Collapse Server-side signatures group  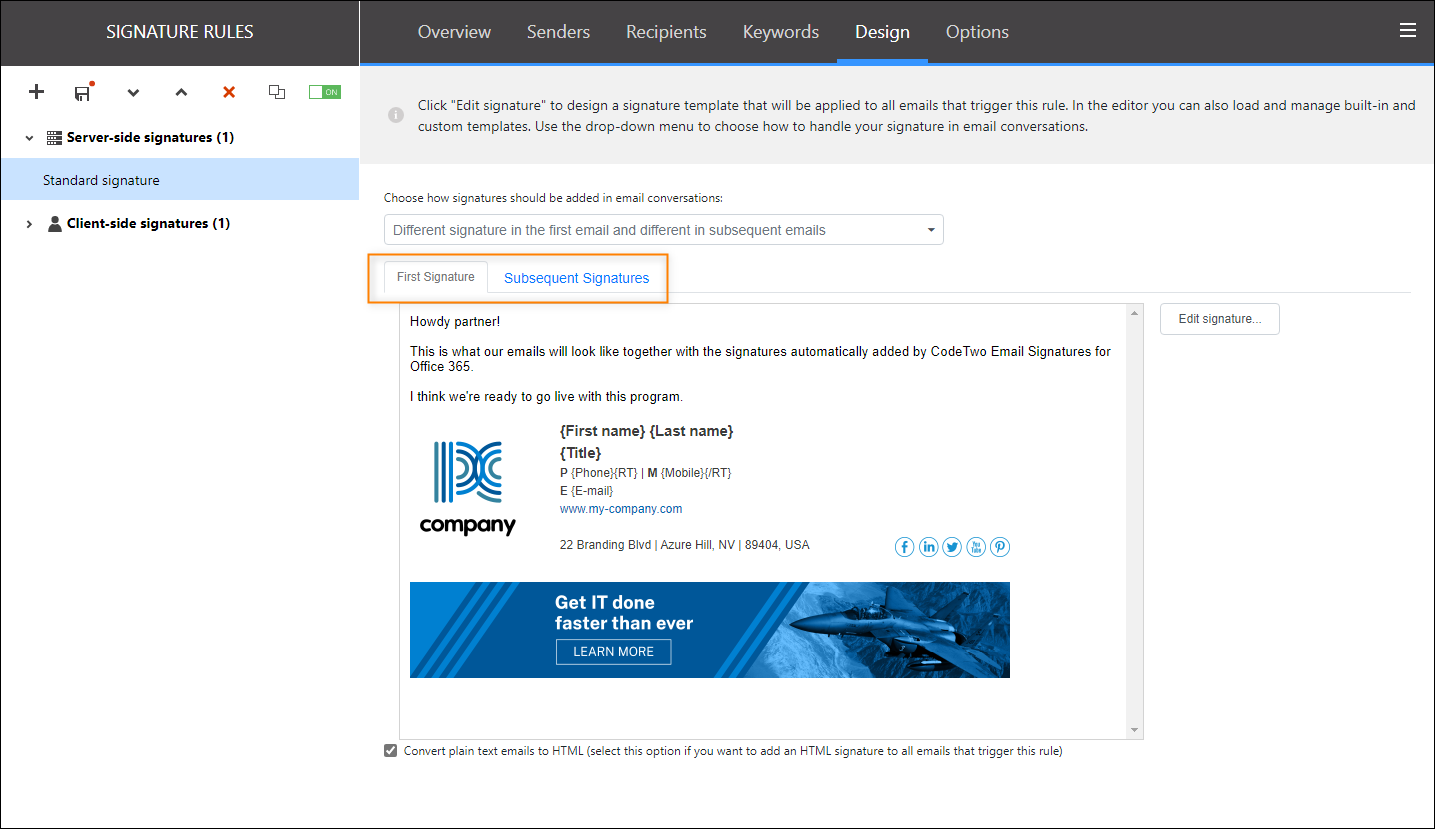point(28,137)
